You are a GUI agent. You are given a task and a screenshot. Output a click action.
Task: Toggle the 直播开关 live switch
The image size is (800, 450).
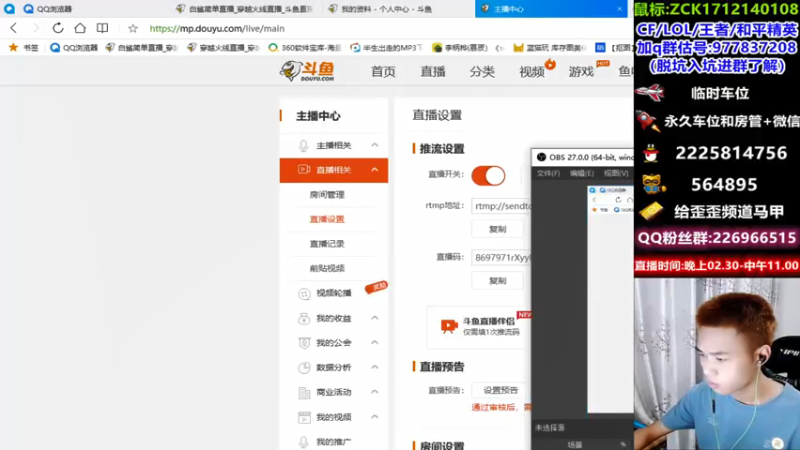pos(488,176)
